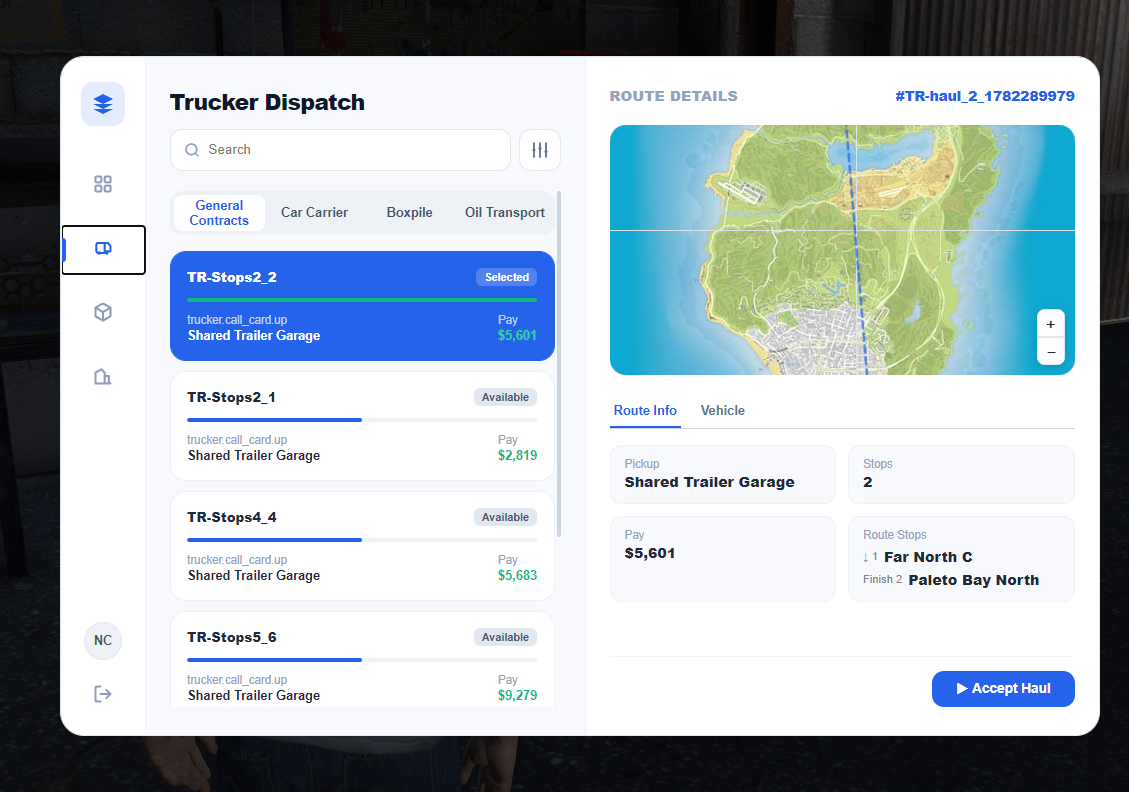Click the ROUTE DETAILS heading
1129x792 pixels.
(673, 96)
